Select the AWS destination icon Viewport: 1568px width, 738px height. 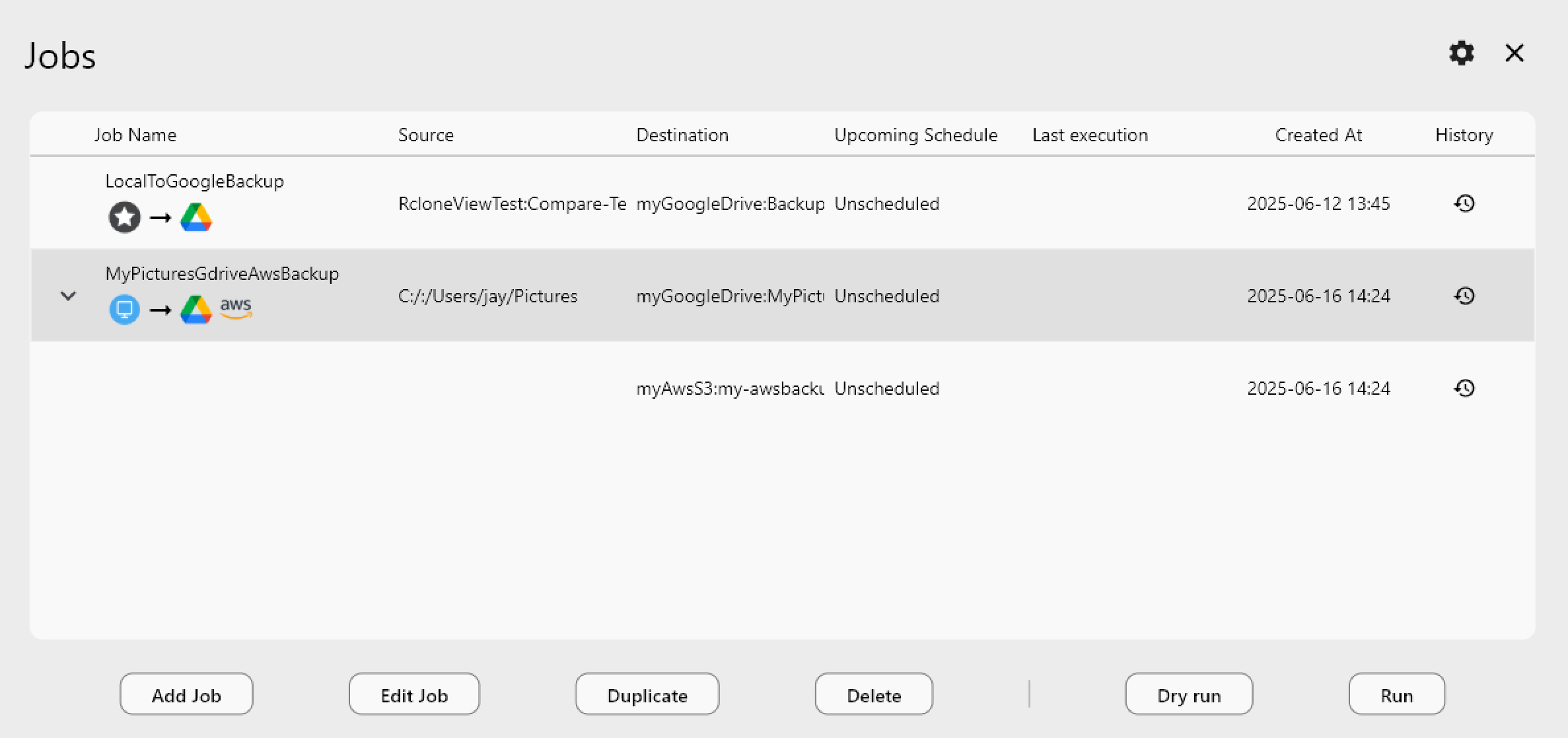coord(235,308)
